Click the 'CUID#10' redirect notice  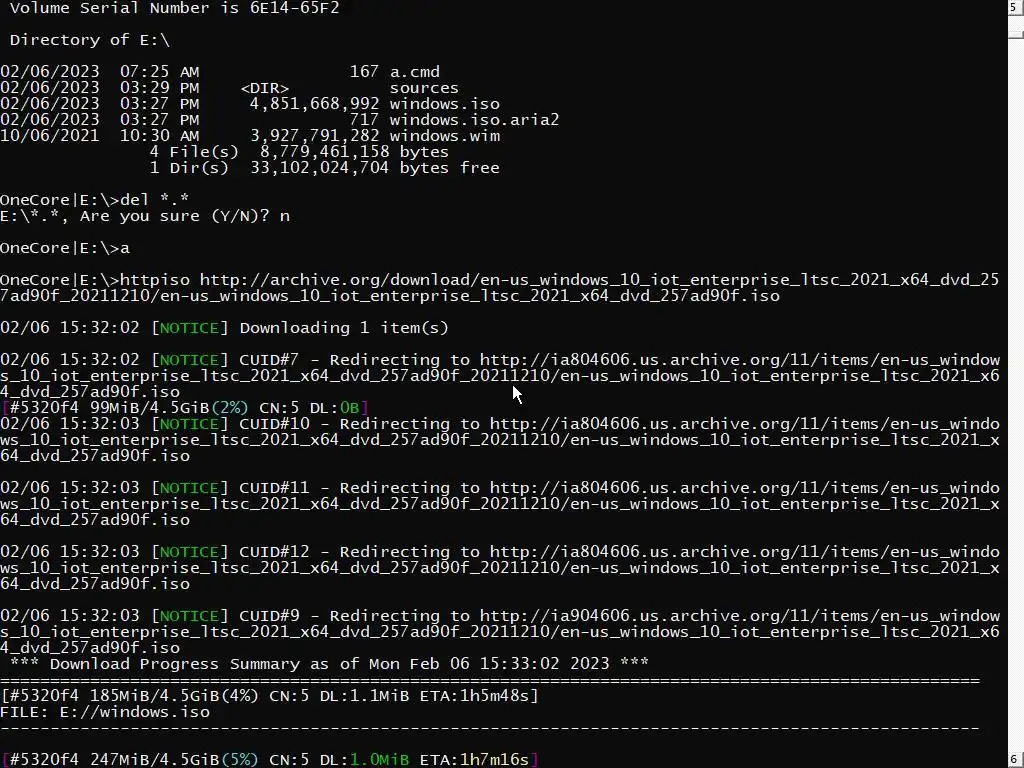click(500, 440)
